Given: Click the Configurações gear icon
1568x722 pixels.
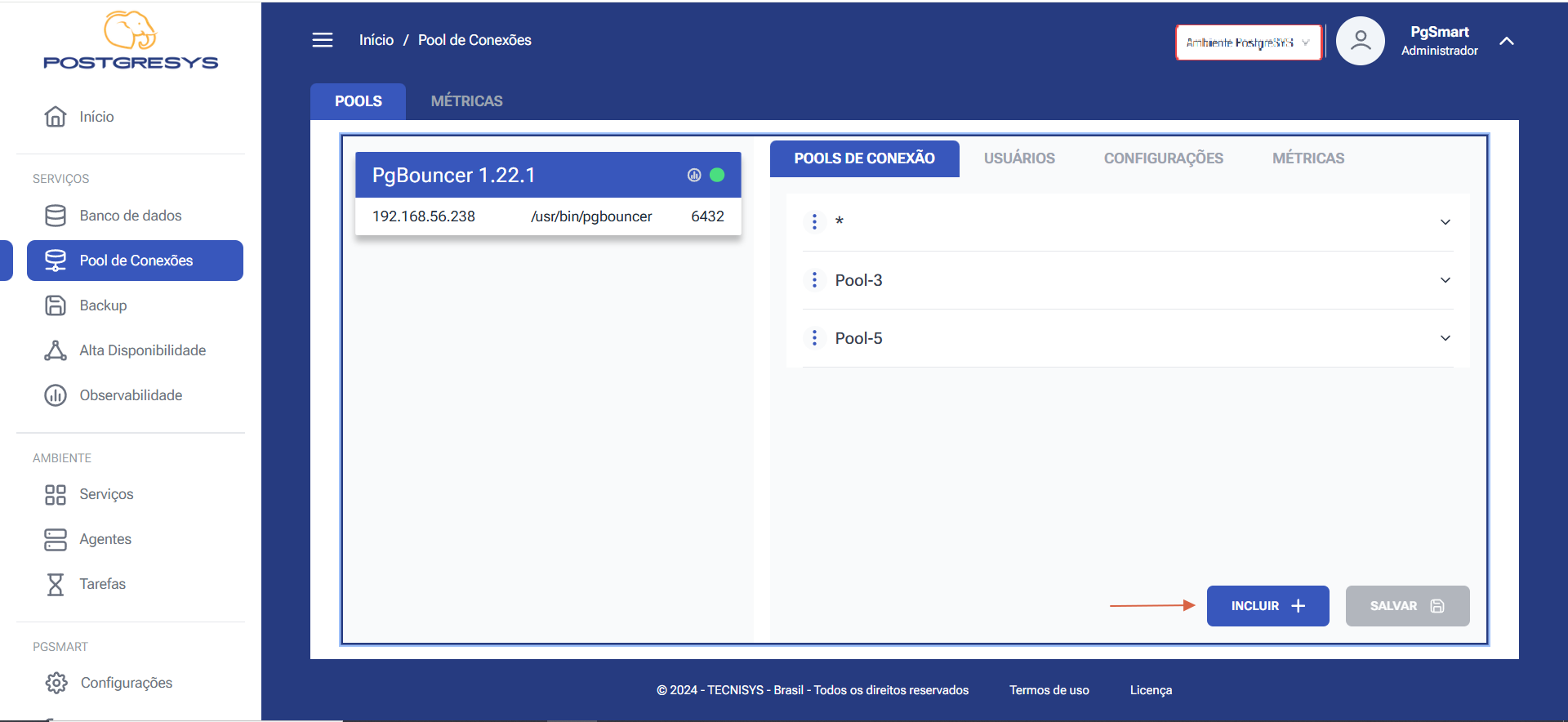Looking at the screenshot, I should 56,683.
